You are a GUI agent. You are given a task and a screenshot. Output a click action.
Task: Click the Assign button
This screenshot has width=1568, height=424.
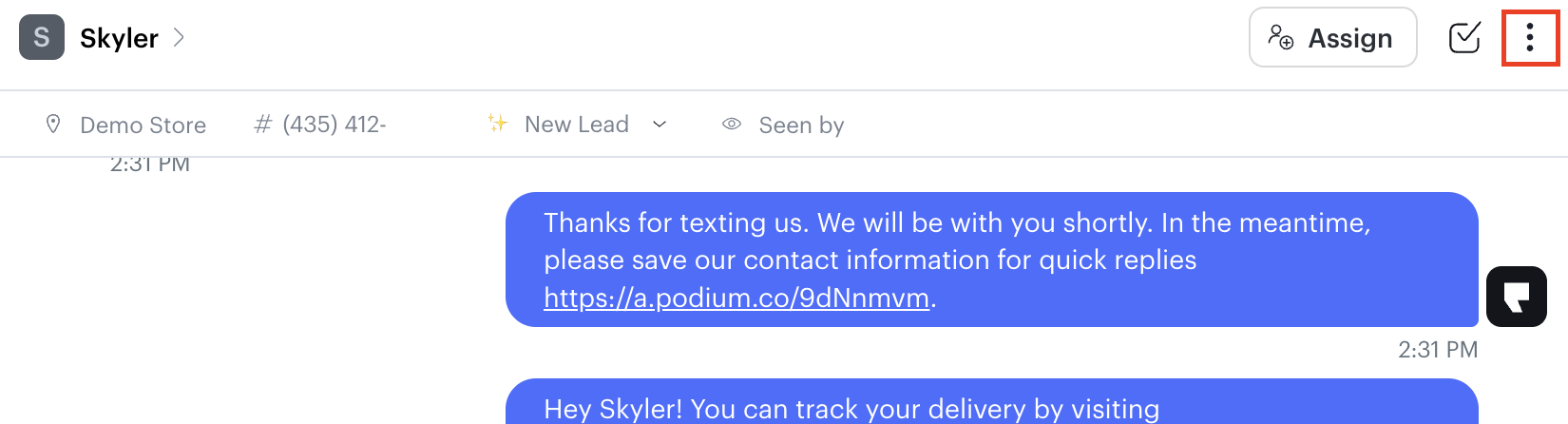[1332, 38]
